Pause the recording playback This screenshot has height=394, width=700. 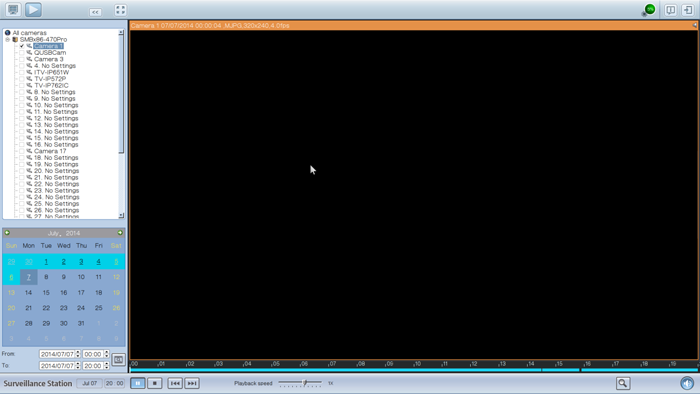(x=138, y=383)
